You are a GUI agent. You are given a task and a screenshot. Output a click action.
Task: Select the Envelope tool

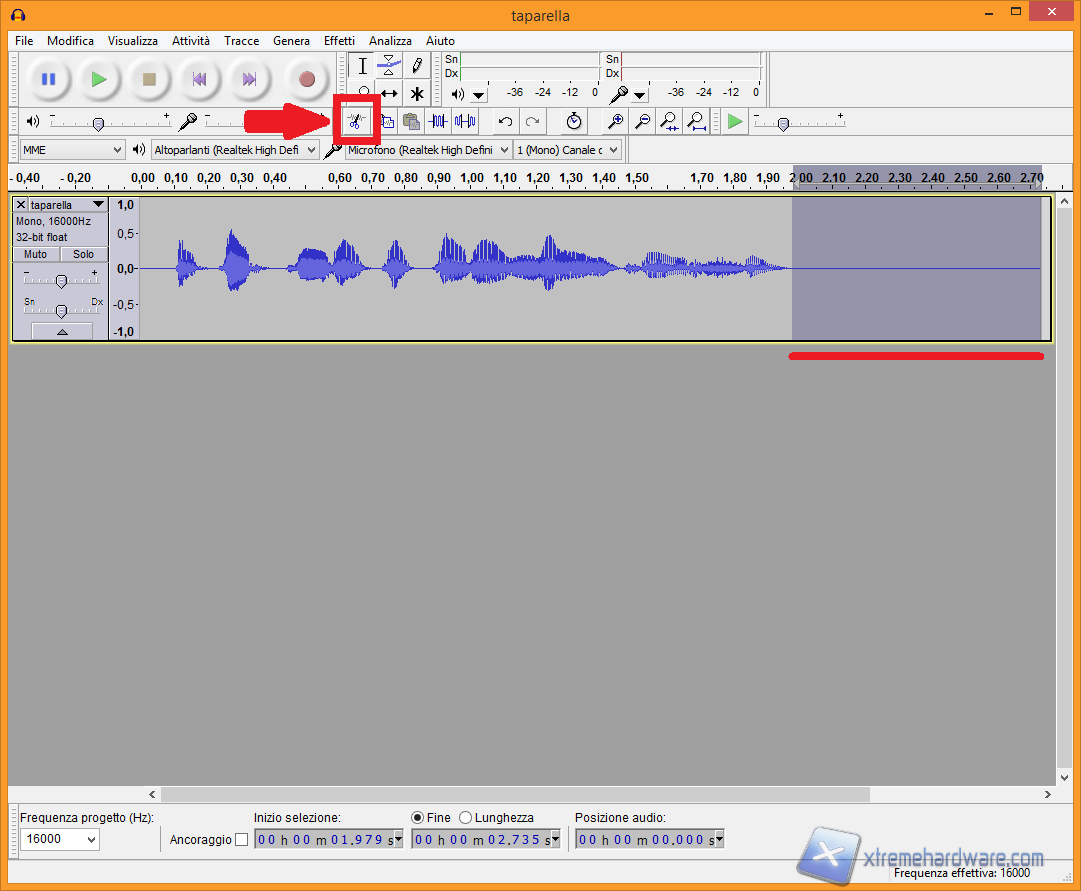(389, 66)
